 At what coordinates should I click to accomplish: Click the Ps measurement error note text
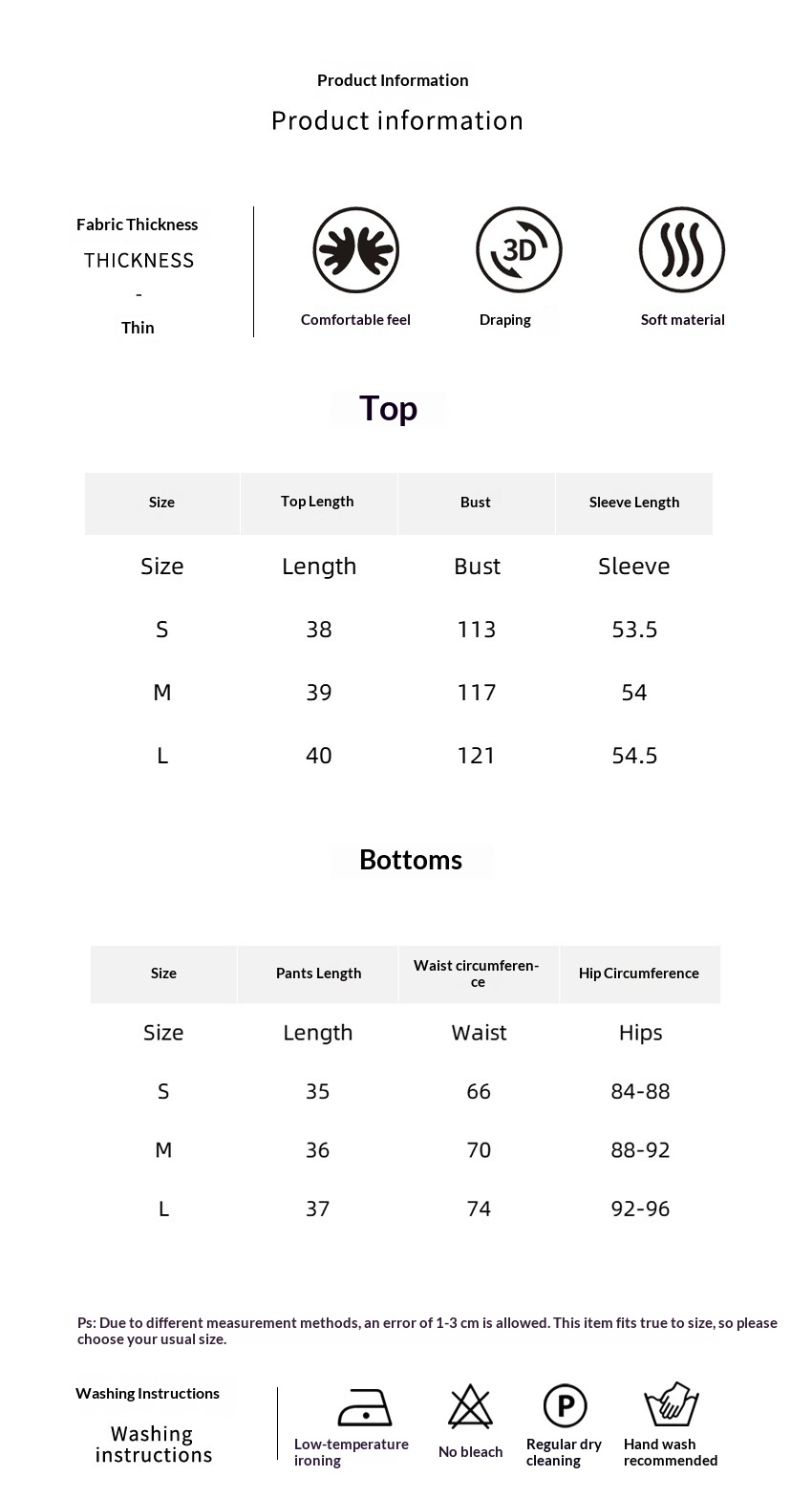[x=427, y=1331]
